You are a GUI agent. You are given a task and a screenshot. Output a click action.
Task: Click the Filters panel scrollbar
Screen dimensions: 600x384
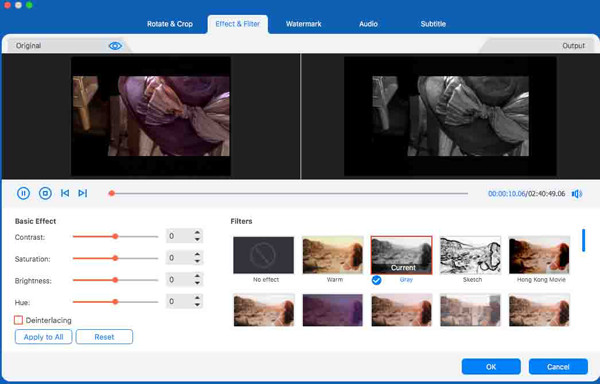tap(583, 240)
